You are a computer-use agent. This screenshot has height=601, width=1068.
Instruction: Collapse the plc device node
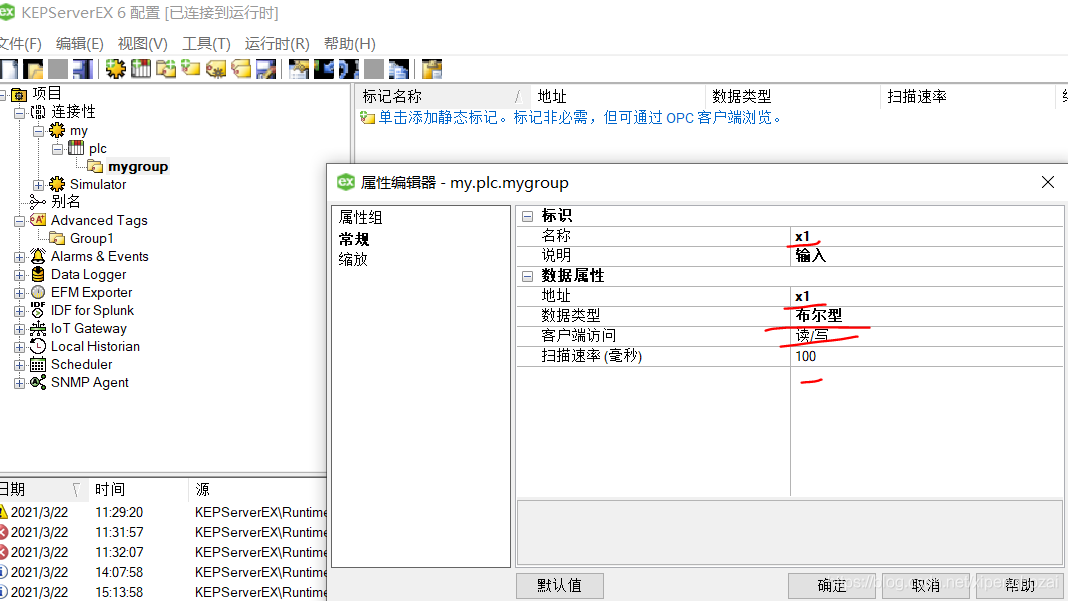click(58, 149)
